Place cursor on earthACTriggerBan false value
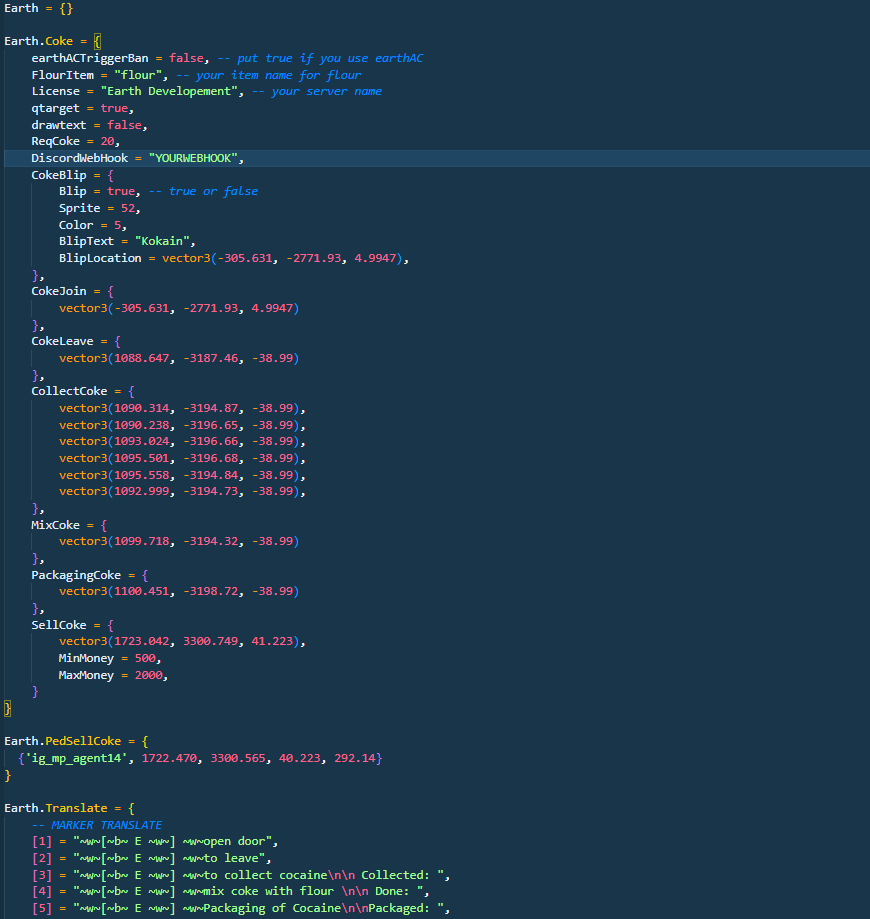This screenshot has width=870, height=919. [186, 58]
